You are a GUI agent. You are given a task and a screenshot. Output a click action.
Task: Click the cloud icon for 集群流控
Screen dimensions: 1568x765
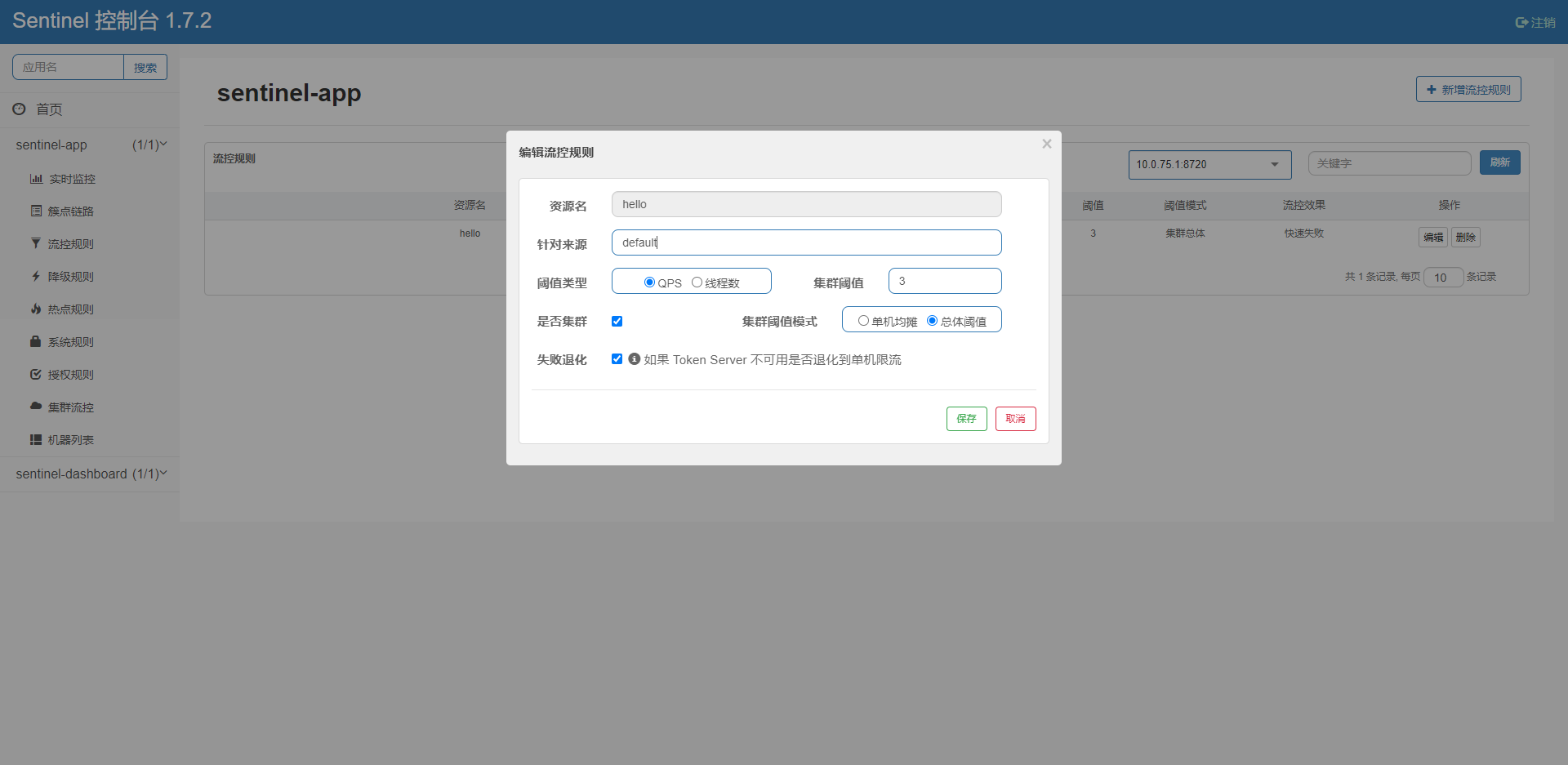coord(36,406)
